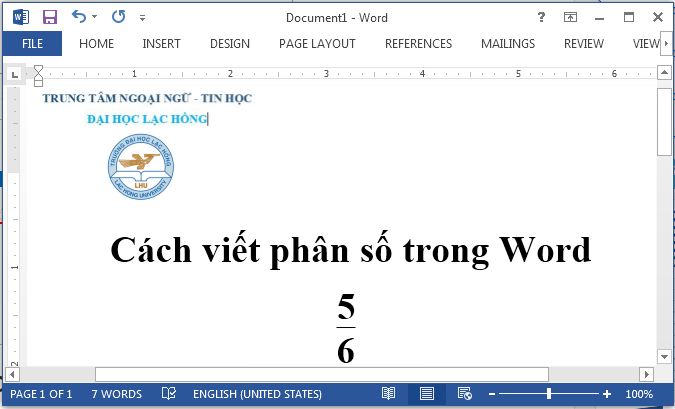Click the proofing errors icon in status bar

(169, 394)
